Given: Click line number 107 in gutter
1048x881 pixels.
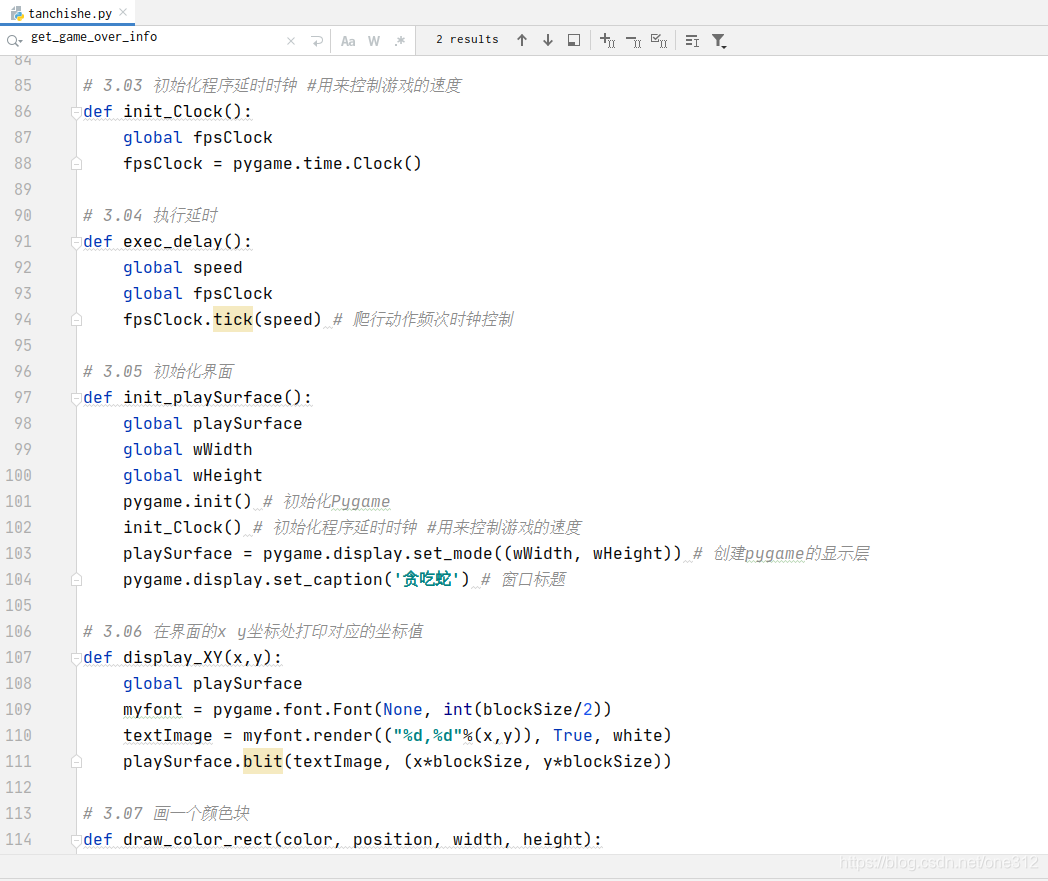Looking at the screenshot, I should pyautogui.click(x=19, y=658).
